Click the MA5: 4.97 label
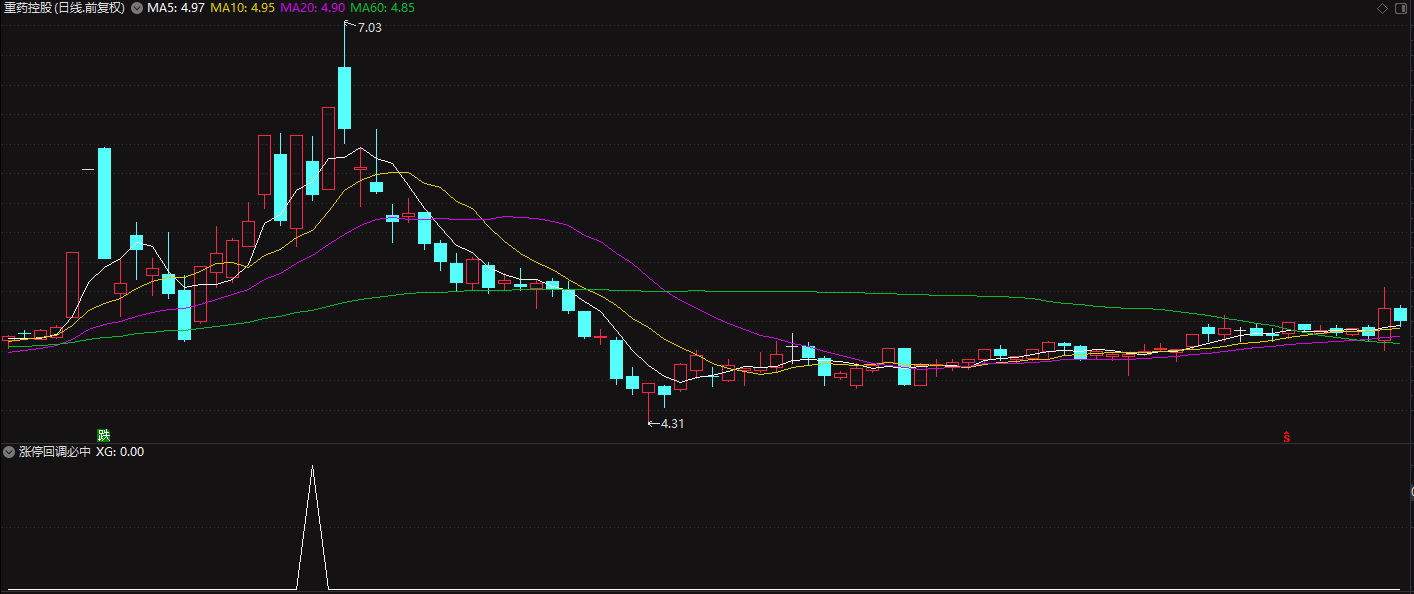The height and width of the screenshot is (594, 1414). click(x=176, y=8)
